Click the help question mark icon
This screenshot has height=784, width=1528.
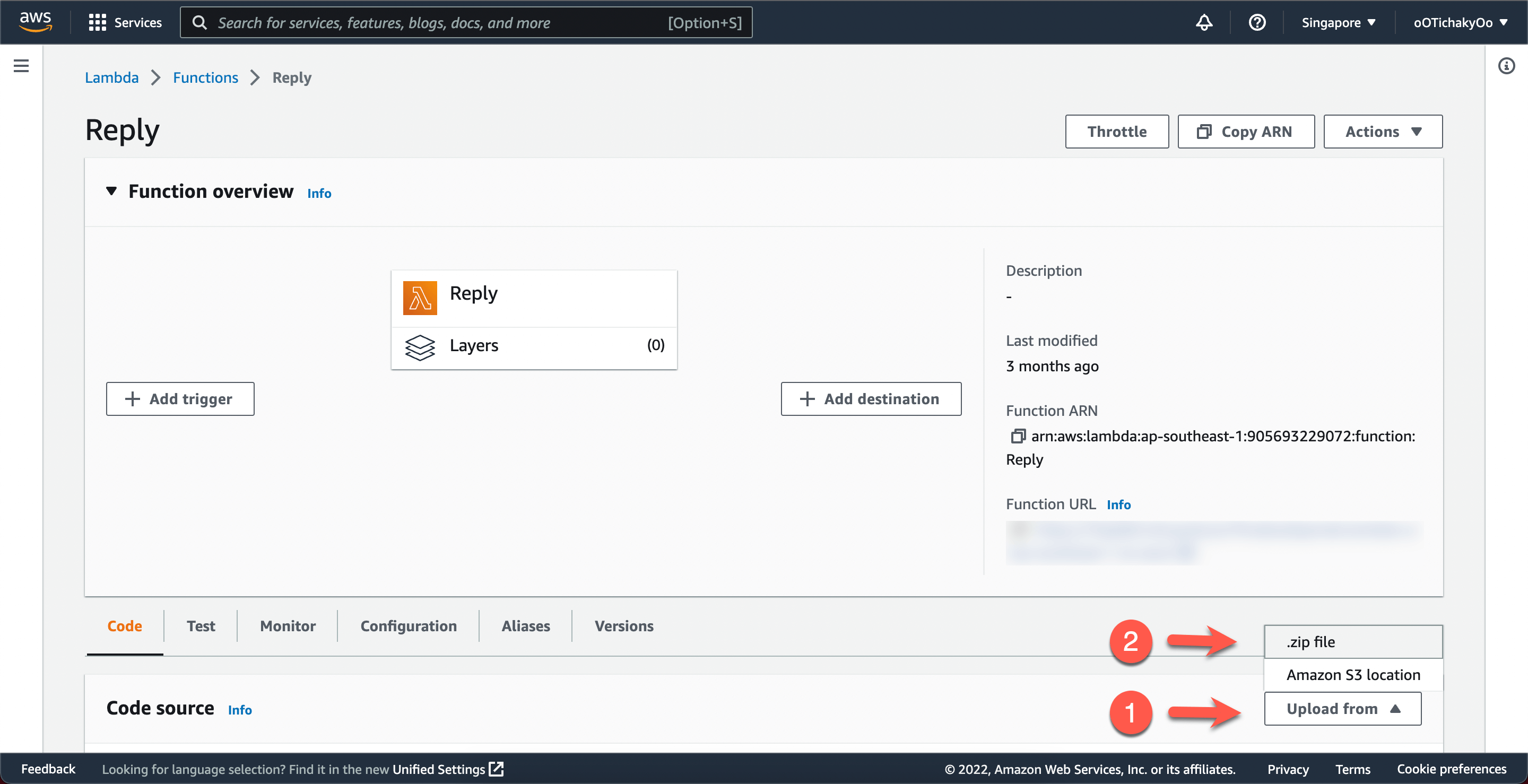click(x=1257, y=22)
